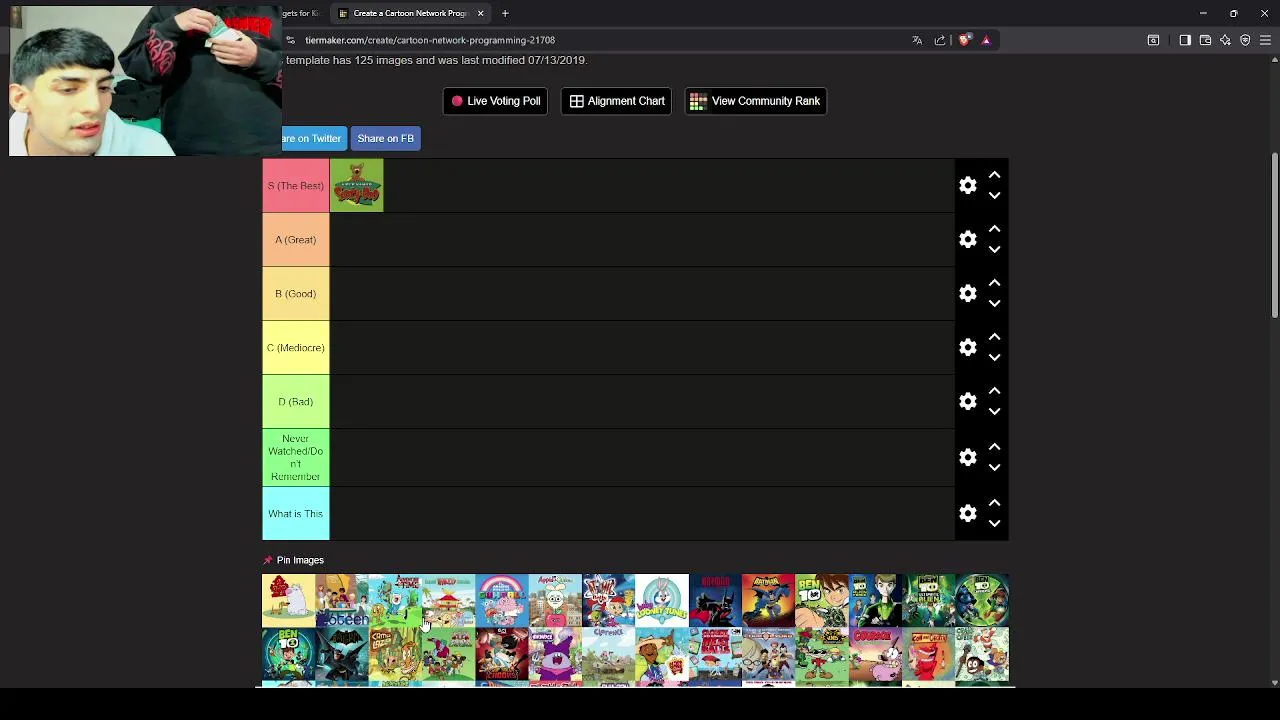The height and width of the screenshot is (720, 1280).
Task: Move B (Good) tier up
Action: [994, 283]
